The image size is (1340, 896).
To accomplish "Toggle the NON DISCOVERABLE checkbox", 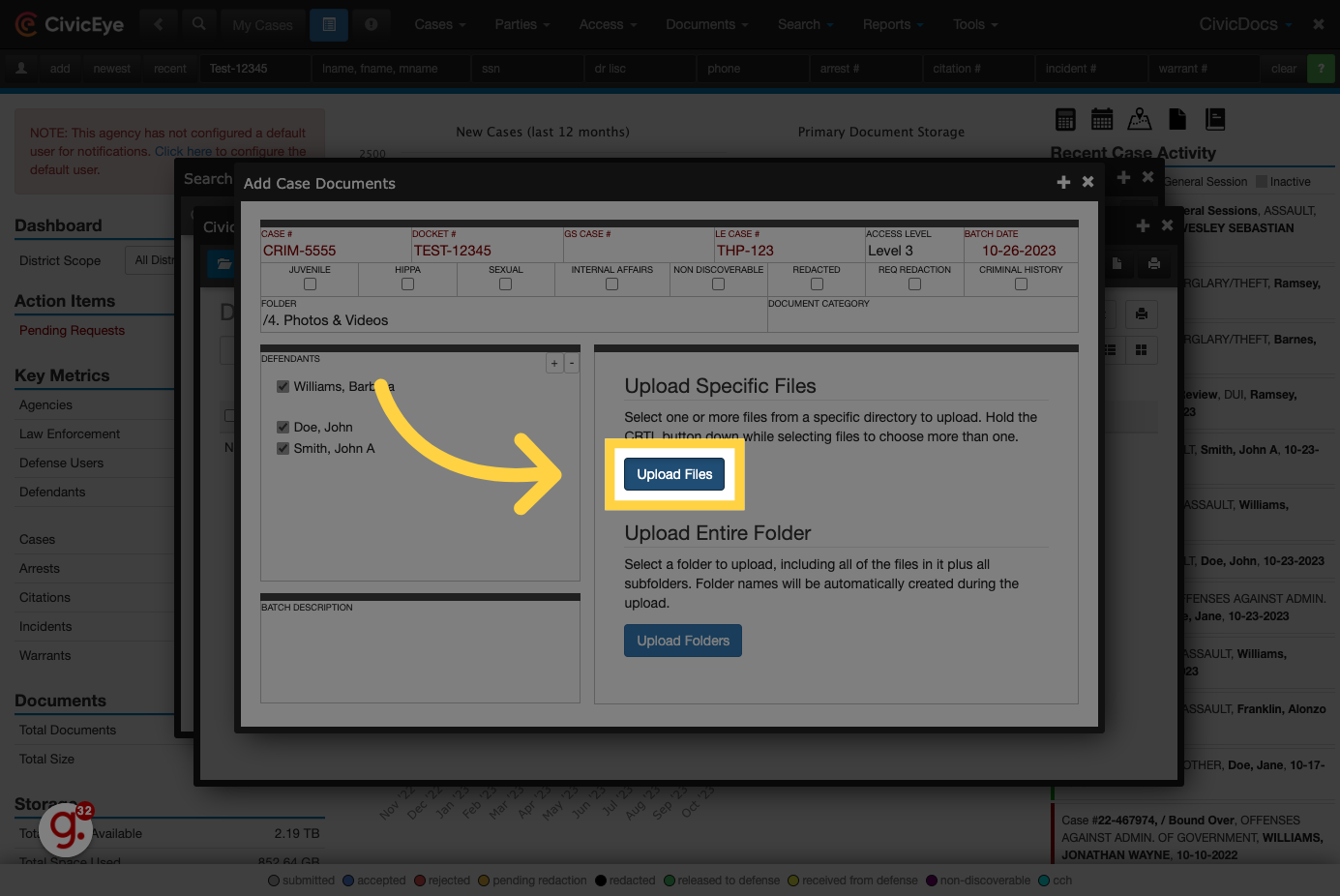I will tap(718, 284).
